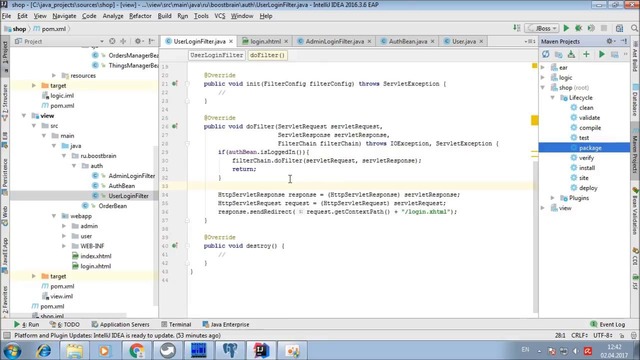The height and width of the screenshot is (360, 640).
Task: Toggle tool window quick access icon in status bar
Action: (x=7, y=336)
